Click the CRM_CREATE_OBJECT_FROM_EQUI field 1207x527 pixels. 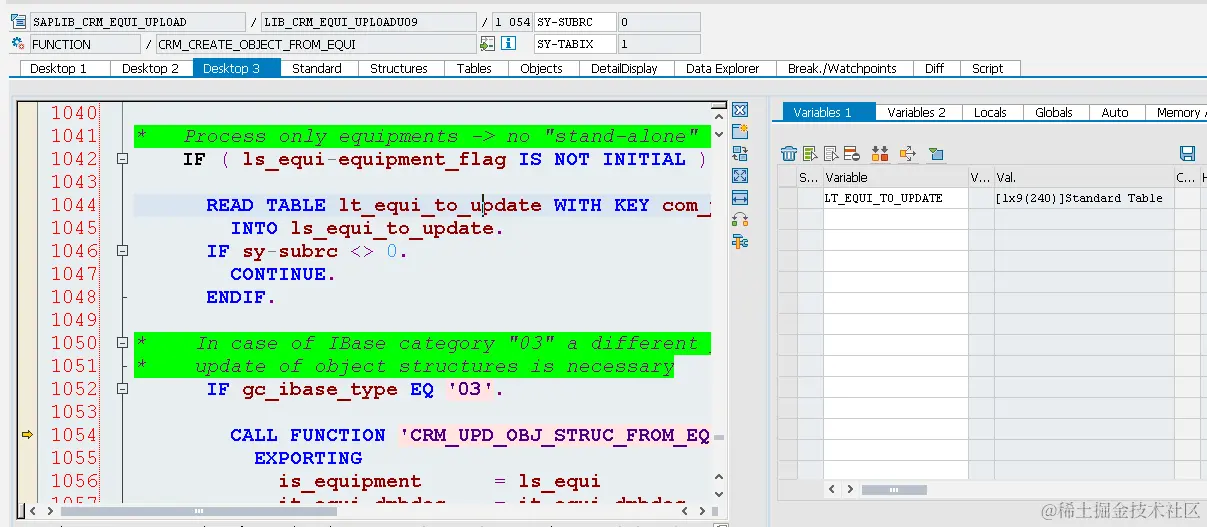(x=316, y=44)
